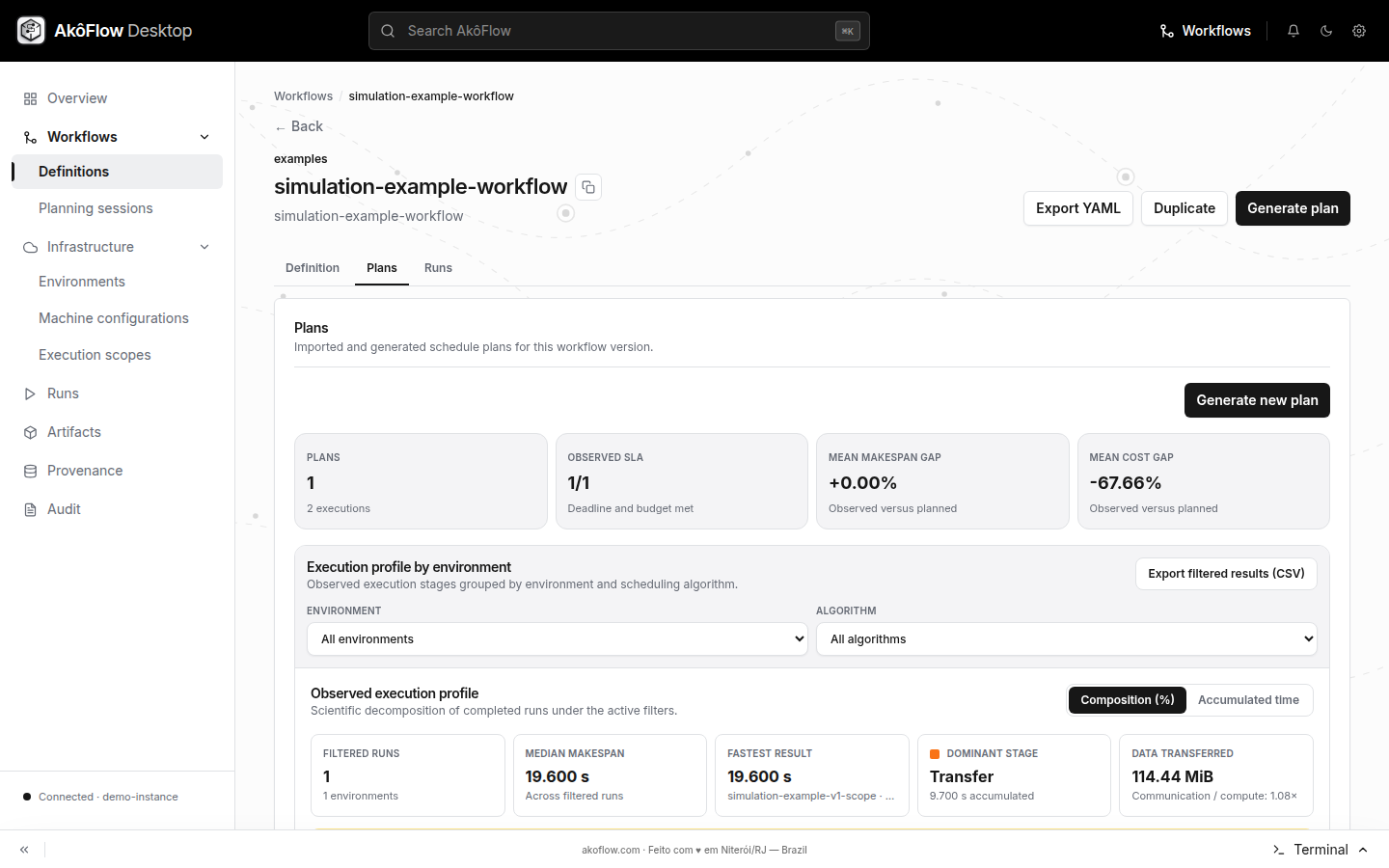The width and height of the screenshot is (1389, 868).
Task: Switch to the Runs tab
Action: pyautogui.click(x=438, y=268)
